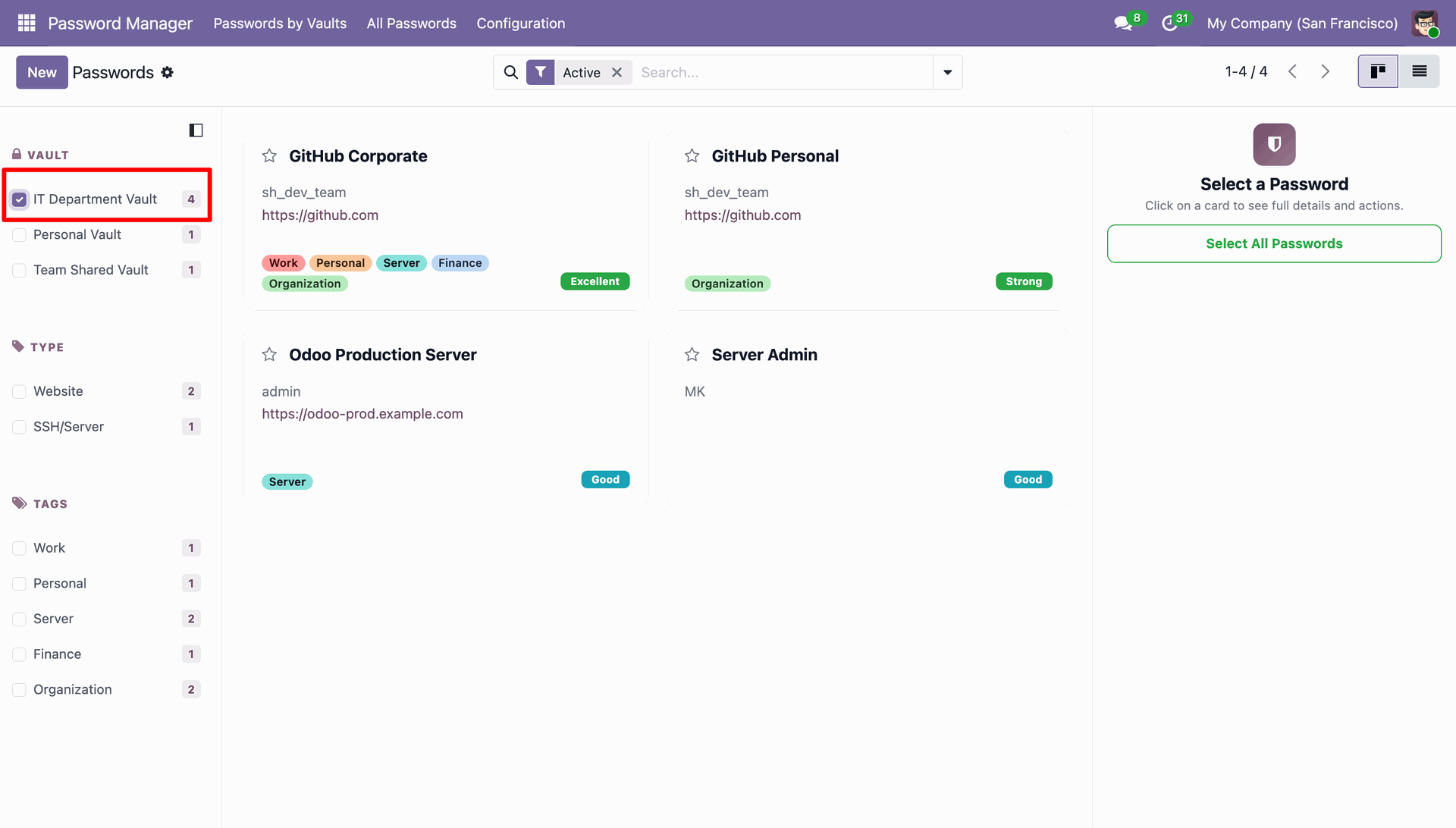
Task: Go to previous page of records
Action: pos(1292,71)
